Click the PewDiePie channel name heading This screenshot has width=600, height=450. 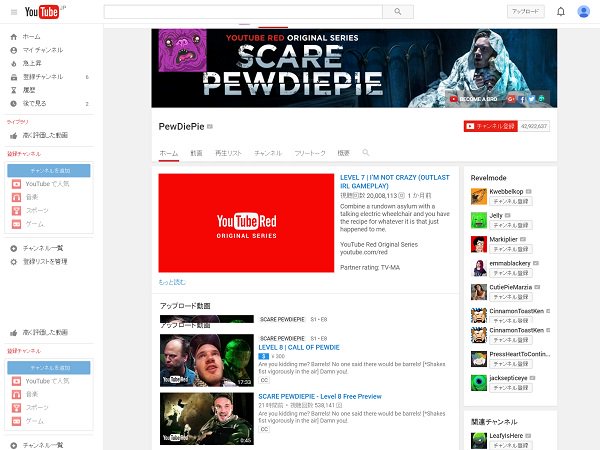181,127
